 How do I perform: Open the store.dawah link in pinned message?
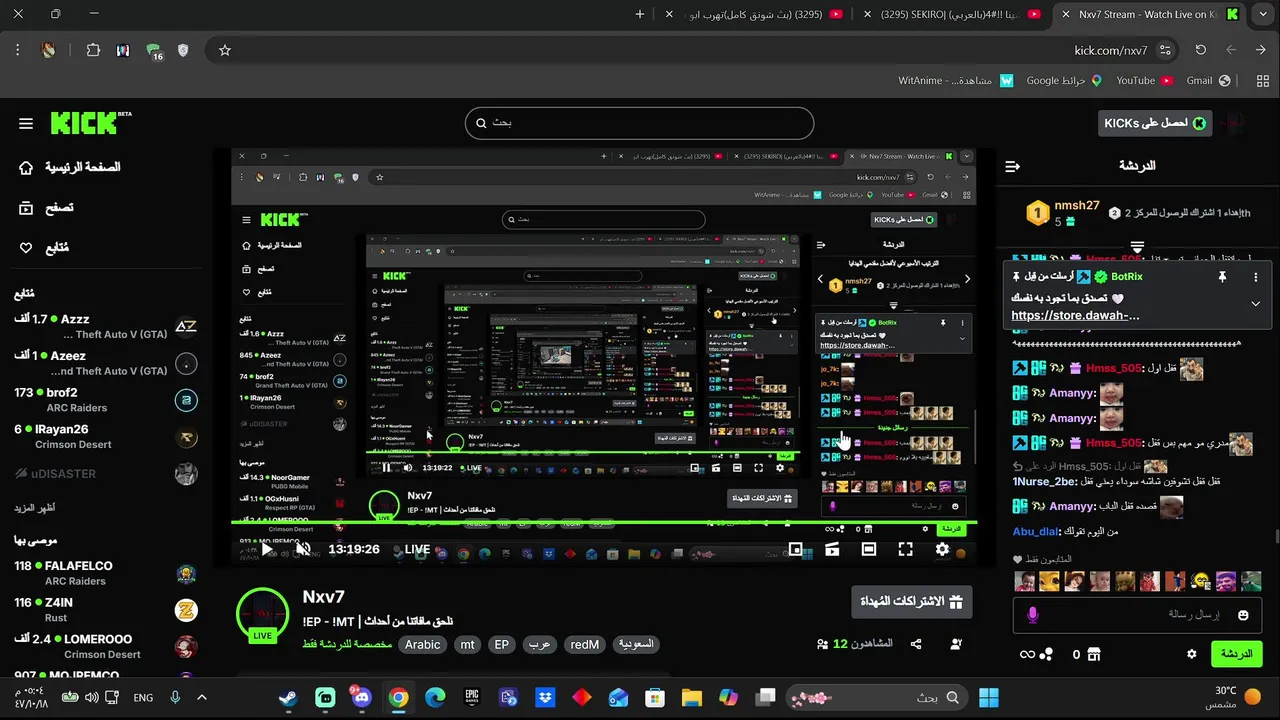tap(1075, 315)
